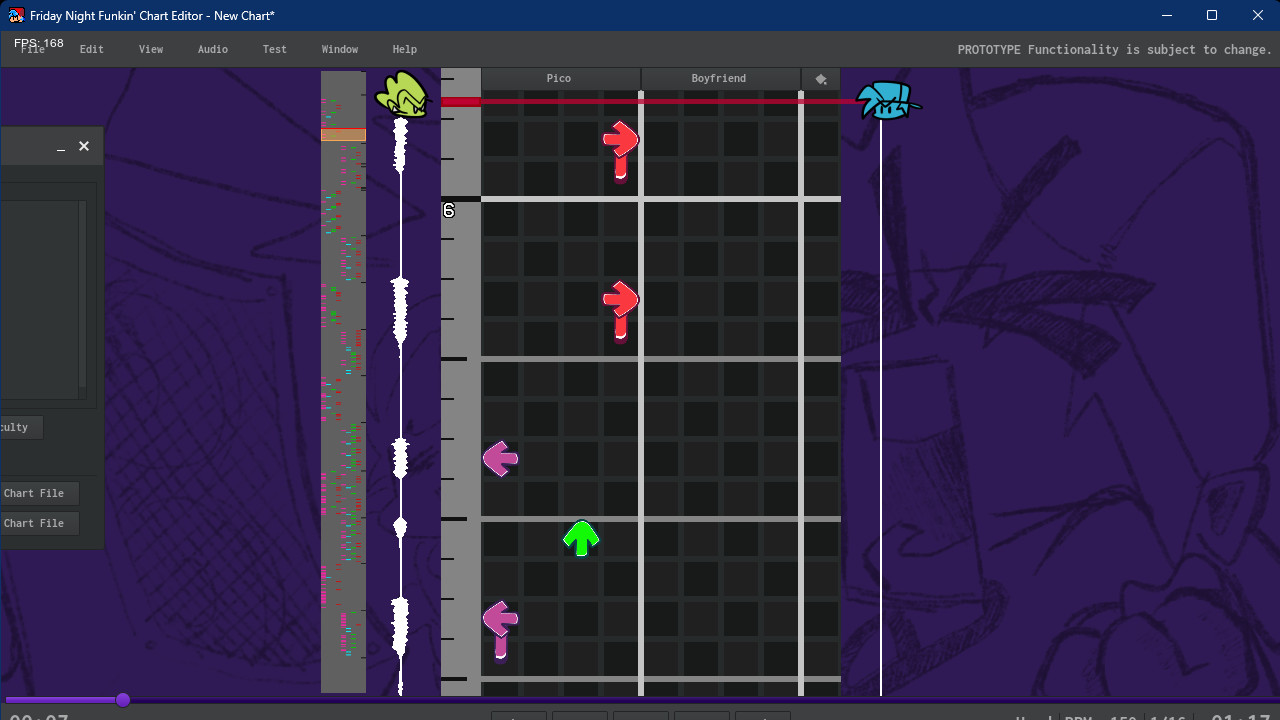The image size is (1280, 720).
Task: Select the green up arrow note
Action: coord(581,538)
